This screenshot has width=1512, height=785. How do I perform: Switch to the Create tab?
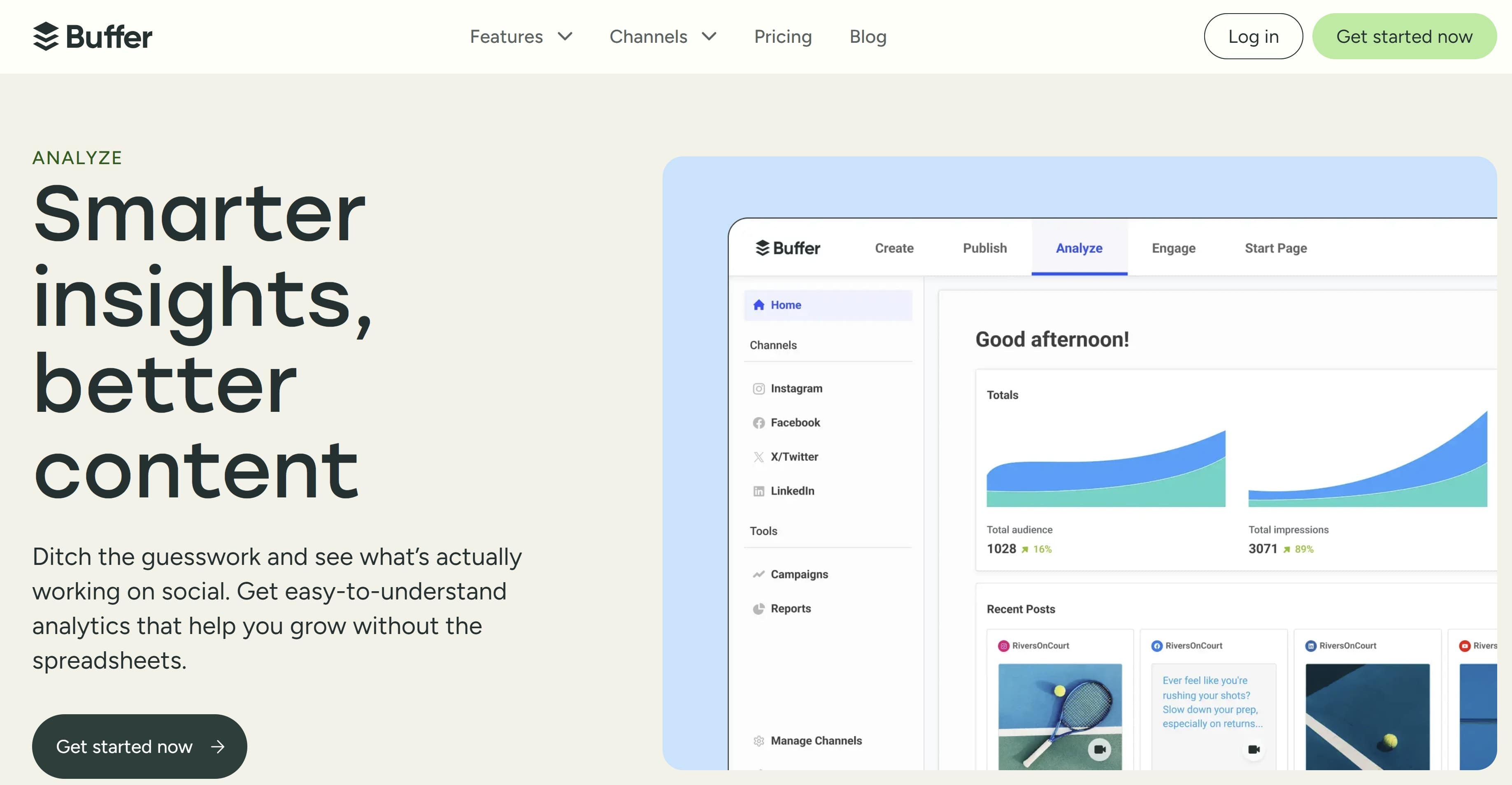(x=894, y=248)
